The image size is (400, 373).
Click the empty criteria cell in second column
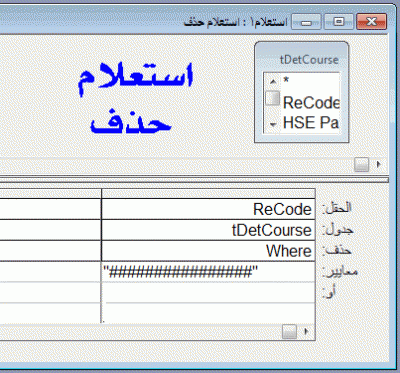pyautogui.click(x=50, y=272)
